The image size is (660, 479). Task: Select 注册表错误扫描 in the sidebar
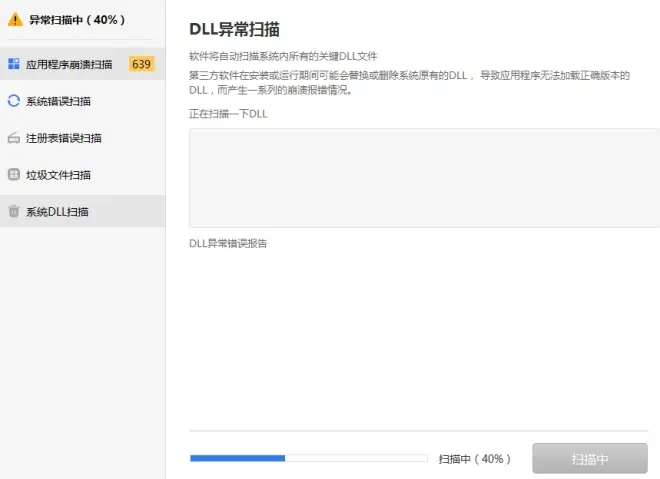coord(82,138)
